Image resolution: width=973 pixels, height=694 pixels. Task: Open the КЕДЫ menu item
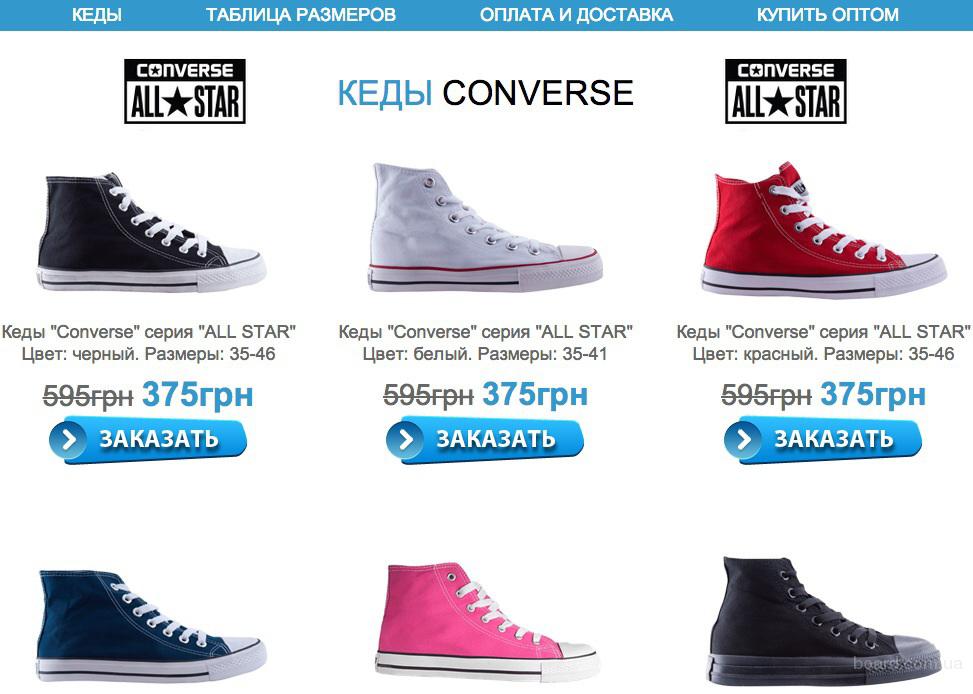pos(97,14)
